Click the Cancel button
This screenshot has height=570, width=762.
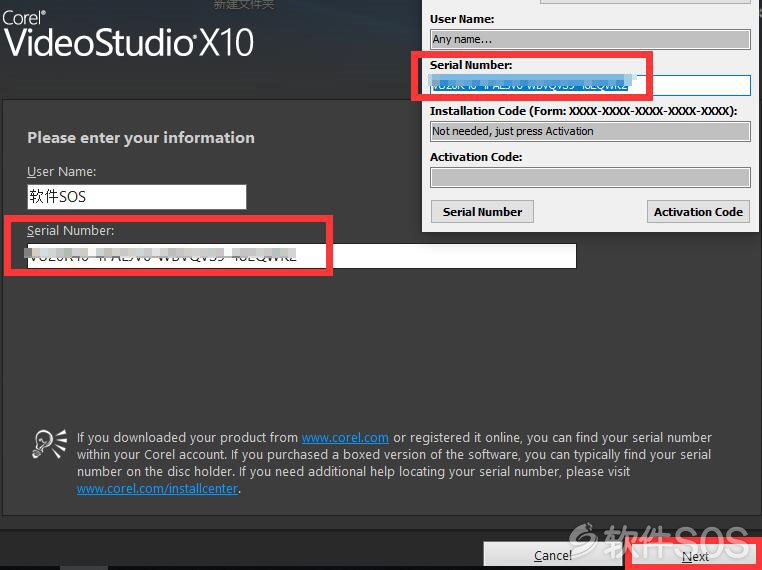[553, 554]
